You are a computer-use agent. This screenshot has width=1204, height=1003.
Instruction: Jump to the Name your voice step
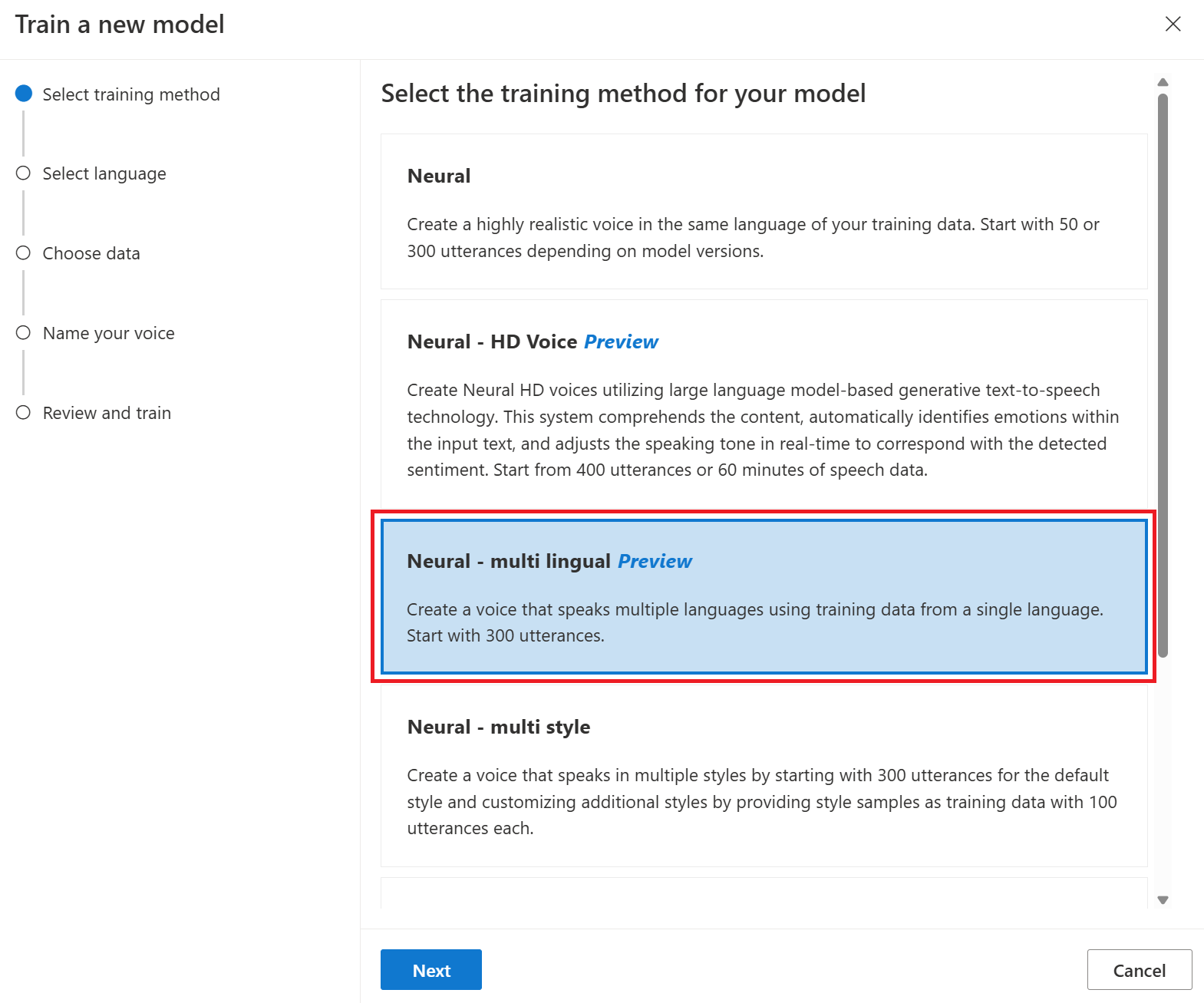(109, 333)
